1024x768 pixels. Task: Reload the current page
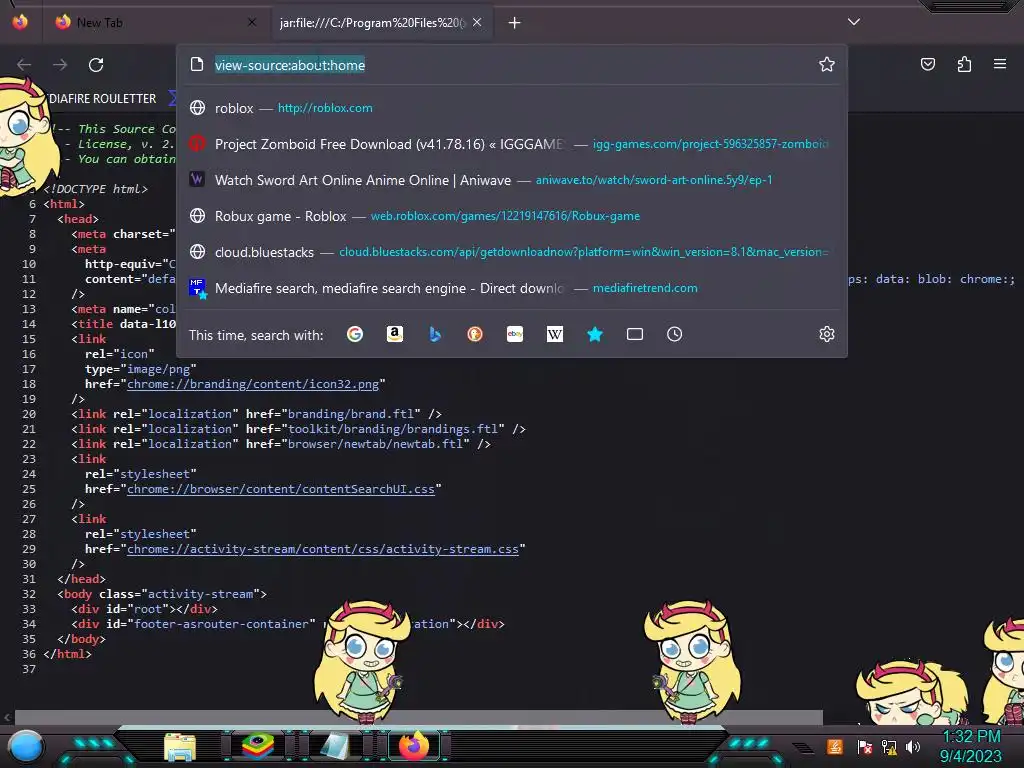[x=96, y=65]
